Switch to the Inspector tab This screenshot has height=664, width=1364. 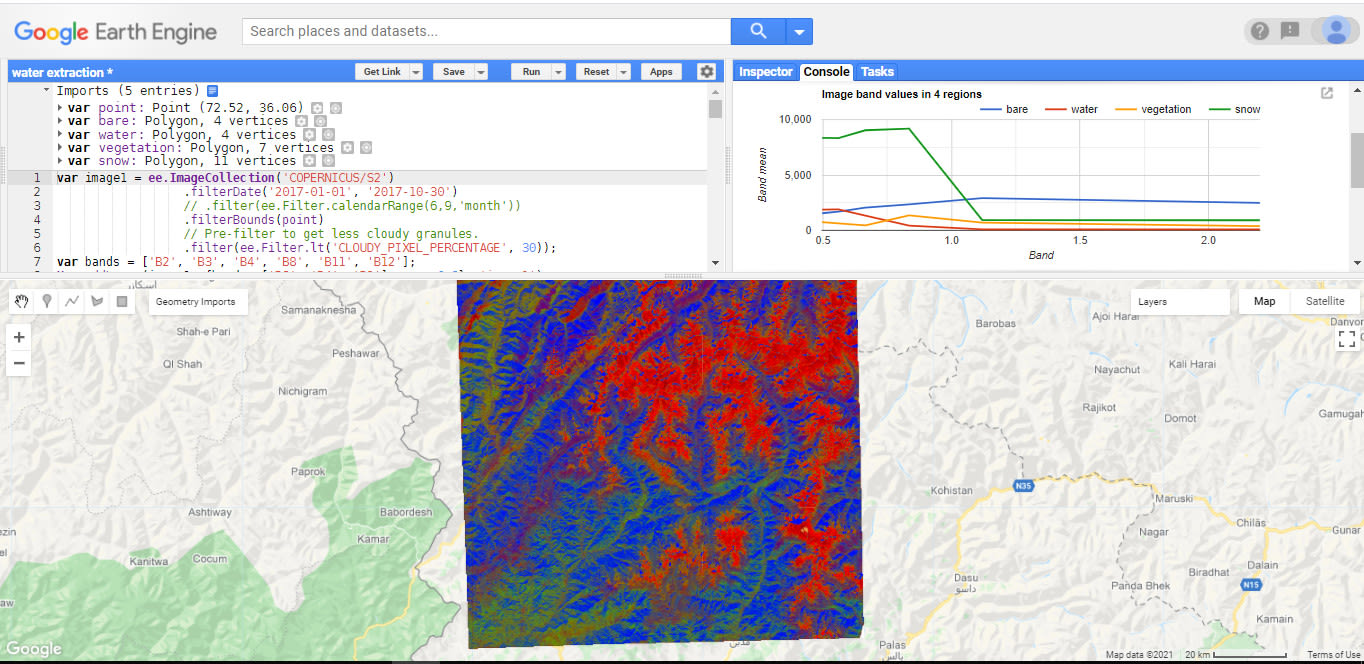[766, 72]
